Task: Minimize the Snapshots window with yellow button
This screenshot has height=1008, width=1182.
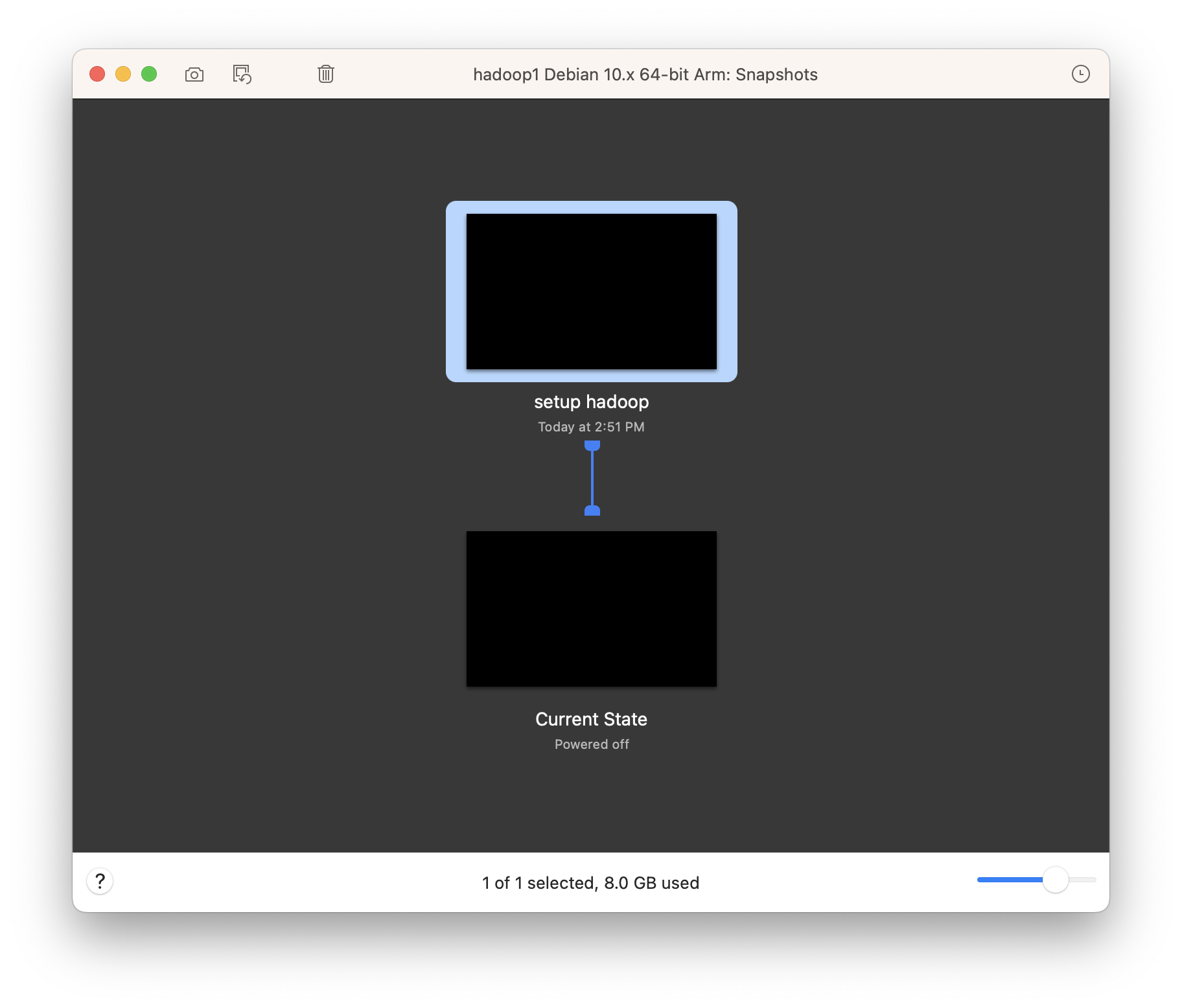Action: coord(123,74)
